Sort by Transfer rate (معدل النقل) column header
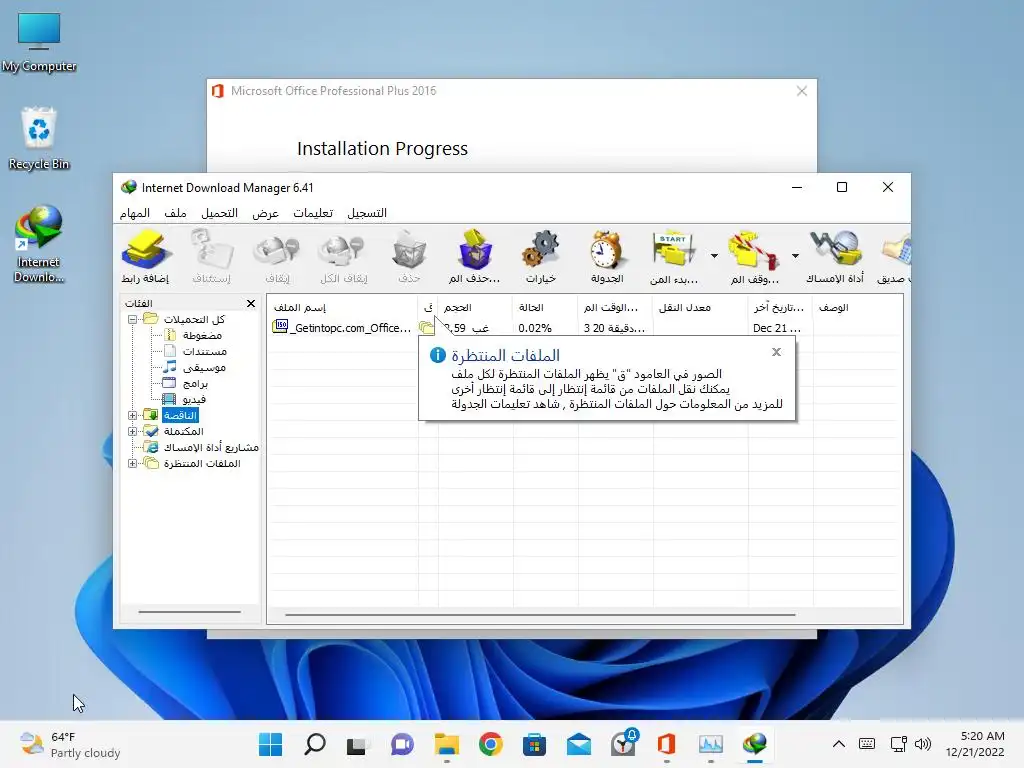 (x=700, y=308)
